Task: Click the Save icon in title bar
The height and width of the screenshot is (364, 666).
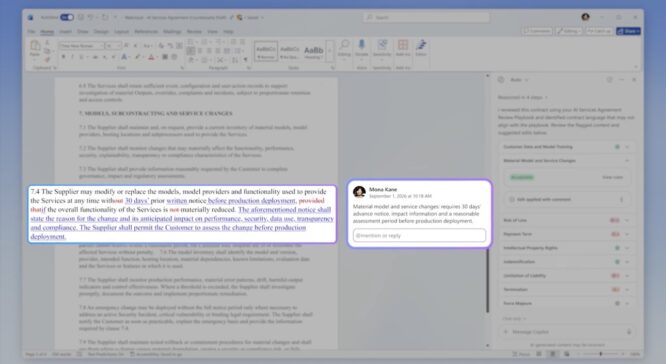Action: tap(81, 17)
